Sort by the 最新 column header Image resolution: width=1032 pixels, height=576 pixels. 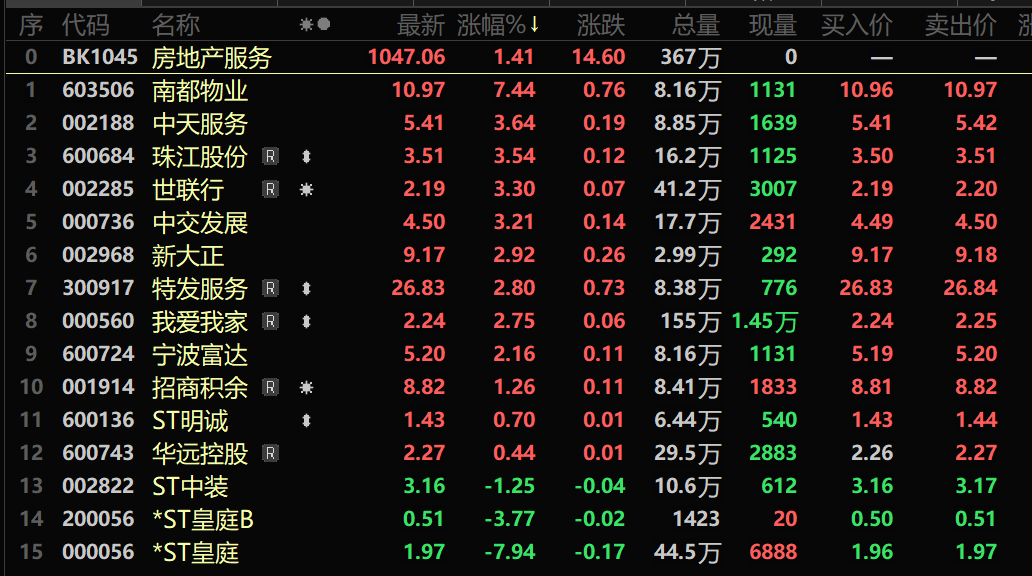pos(421,25)
